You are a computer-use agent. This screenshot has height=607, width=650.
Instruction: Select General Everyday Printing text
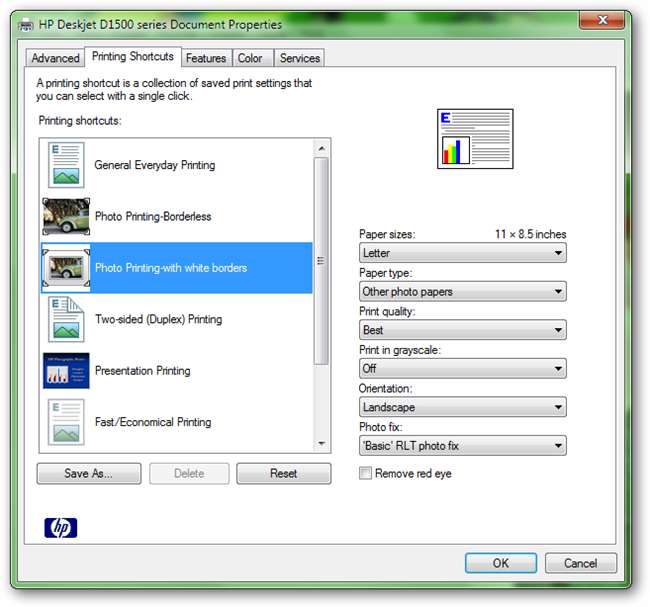pyautogui.click(x=155, y=165)
